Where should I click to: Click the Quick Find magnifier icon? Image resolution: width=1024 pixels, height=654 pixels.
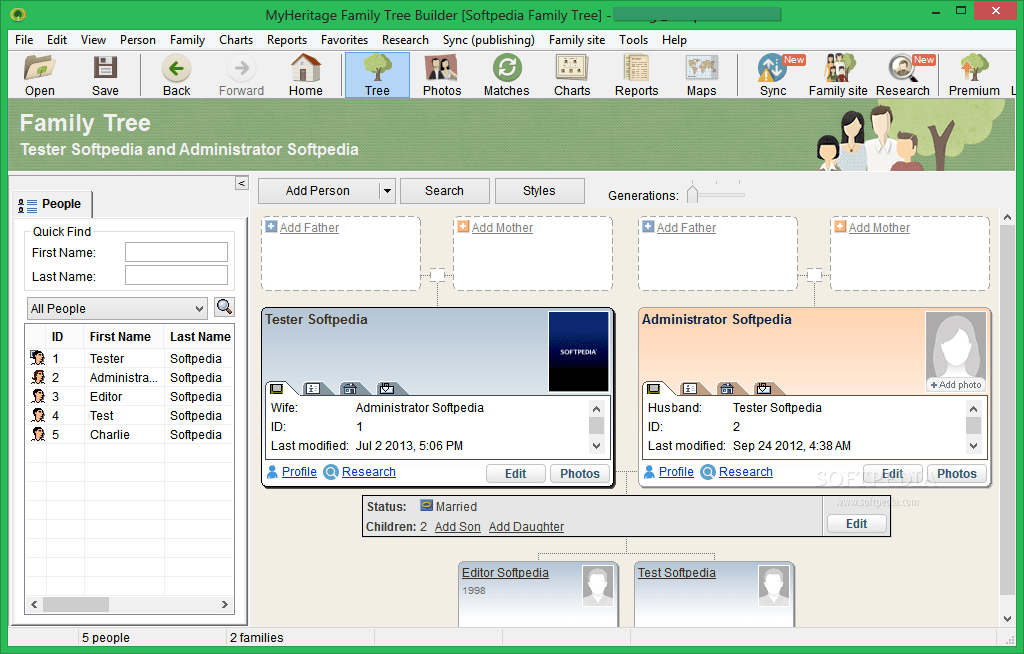tap(225, 307)
